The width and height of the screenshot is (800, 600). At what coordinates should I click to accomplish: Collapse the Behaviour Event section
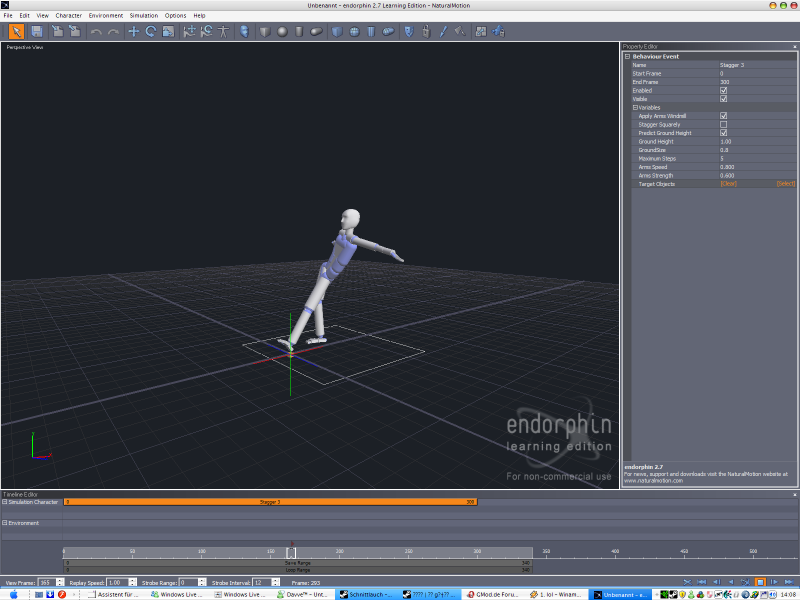point(627,56)
